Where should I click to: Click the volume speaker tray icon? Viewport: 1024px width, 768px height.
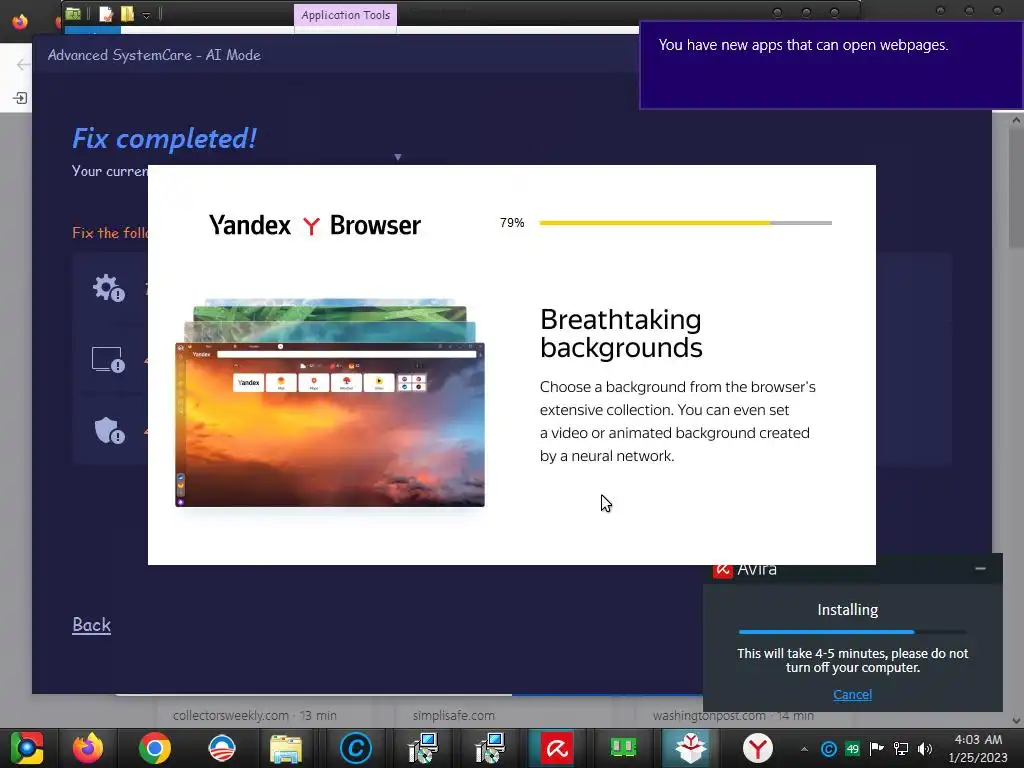(925, 748)
